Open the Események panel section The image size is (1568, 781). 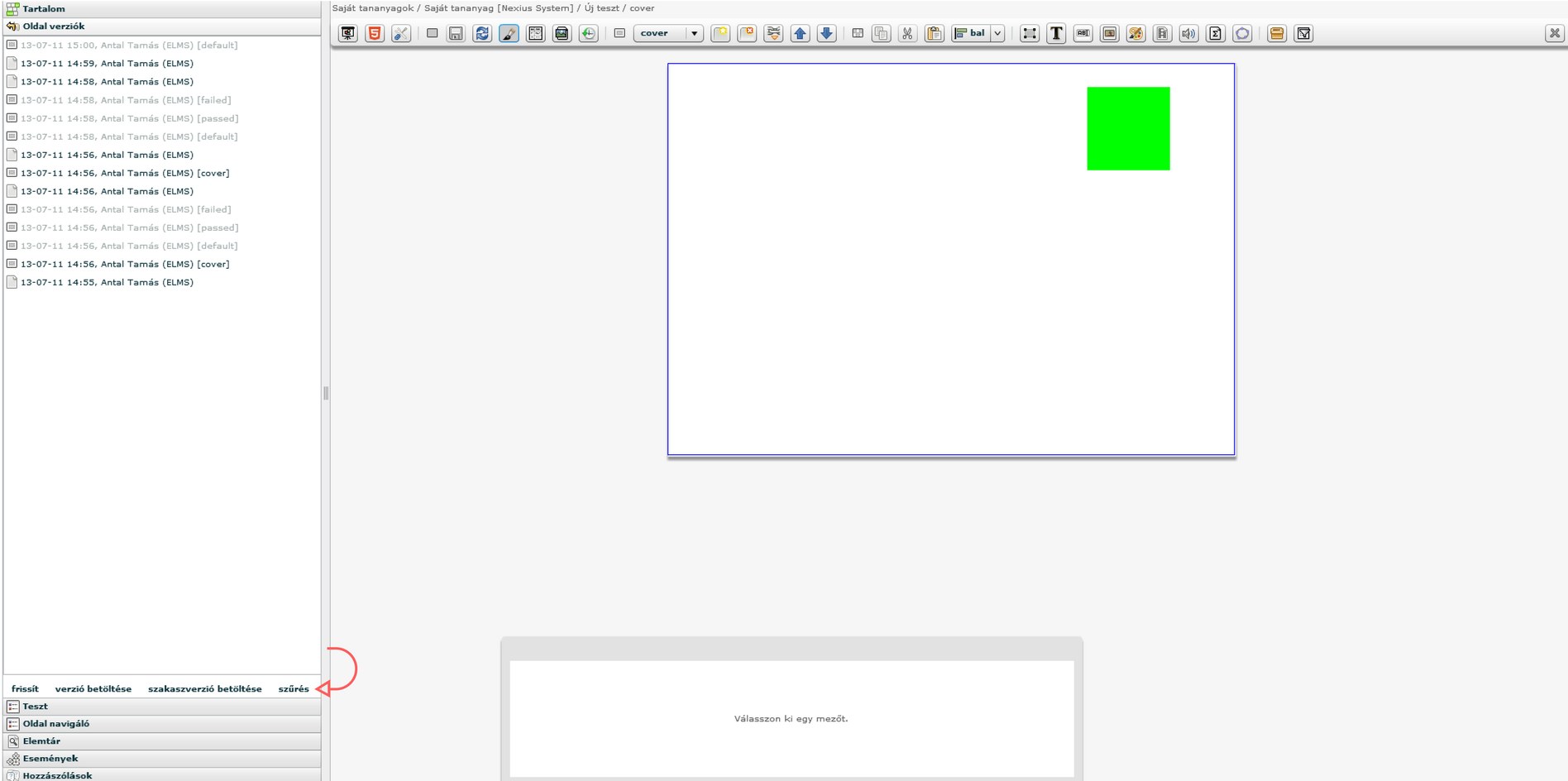coord(50,759)
